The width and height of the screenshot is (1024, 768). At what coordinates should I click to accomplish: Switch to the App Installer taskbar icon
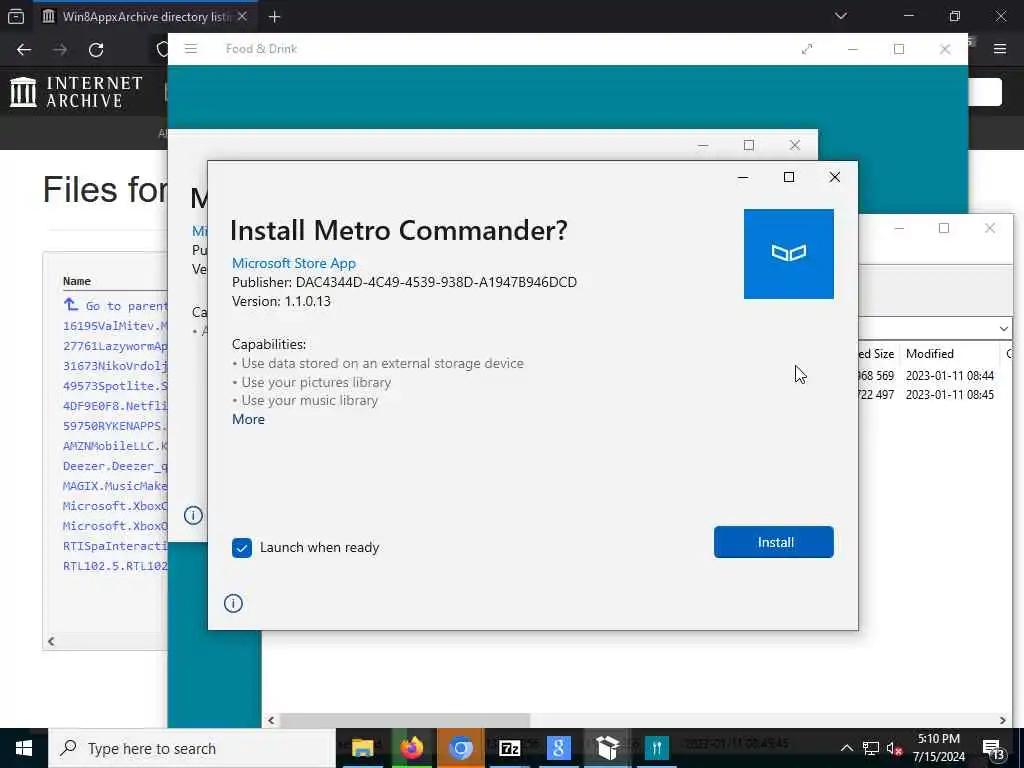(607, 748)
